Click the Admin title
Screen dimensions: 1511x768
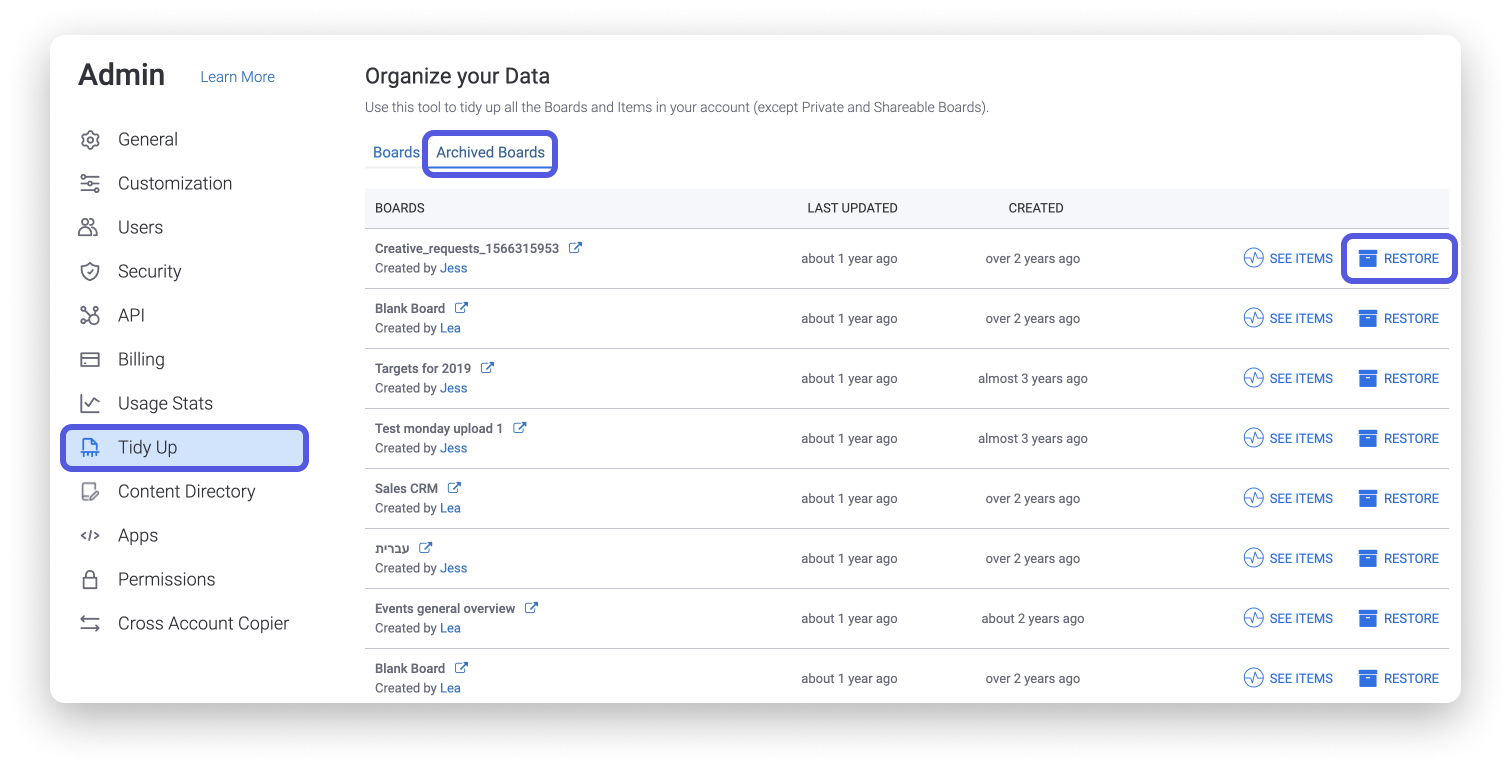[x=121, y=75]
